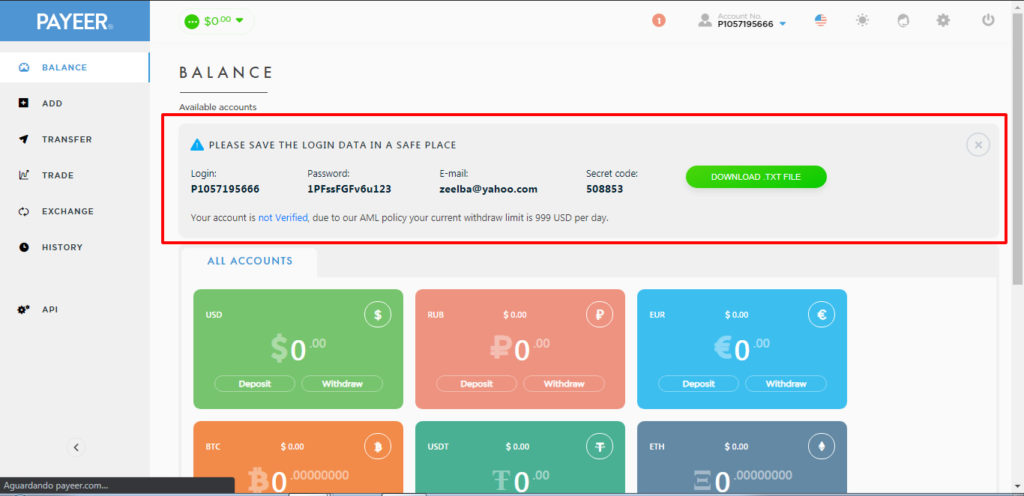Screen dimensions: 1024x496
Task: Collapse the sidebar with the chevron
Action: [76, 447]
